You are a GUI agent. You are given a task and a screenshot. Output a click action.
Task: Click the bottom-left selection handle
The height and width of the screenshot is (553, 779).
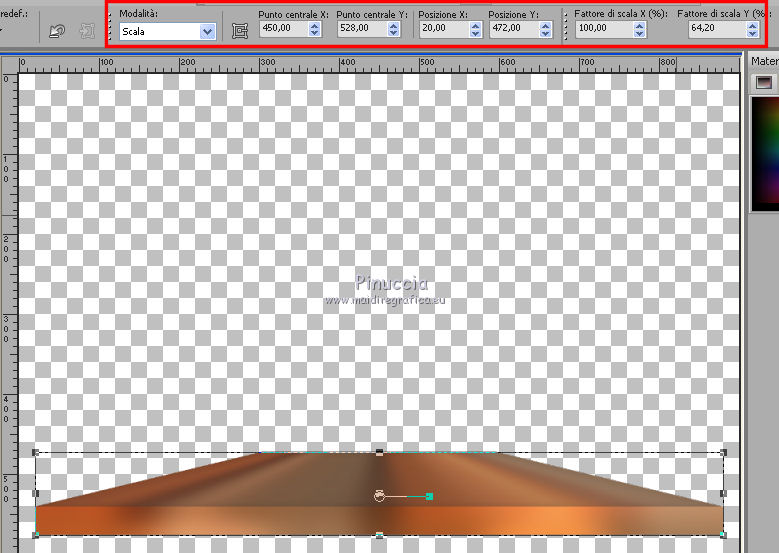[x=35, y=535]
